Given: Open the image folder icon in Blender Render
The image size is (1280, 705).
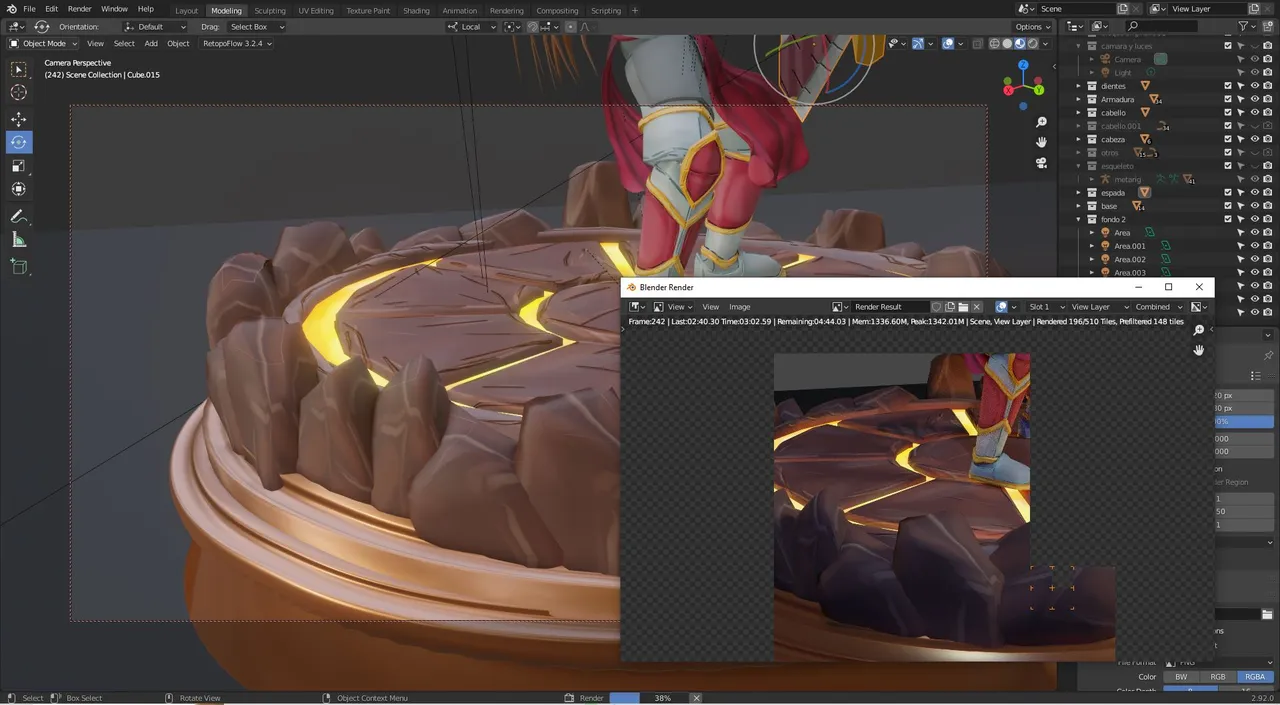Looking at the screenshot, I should point(963,307).
